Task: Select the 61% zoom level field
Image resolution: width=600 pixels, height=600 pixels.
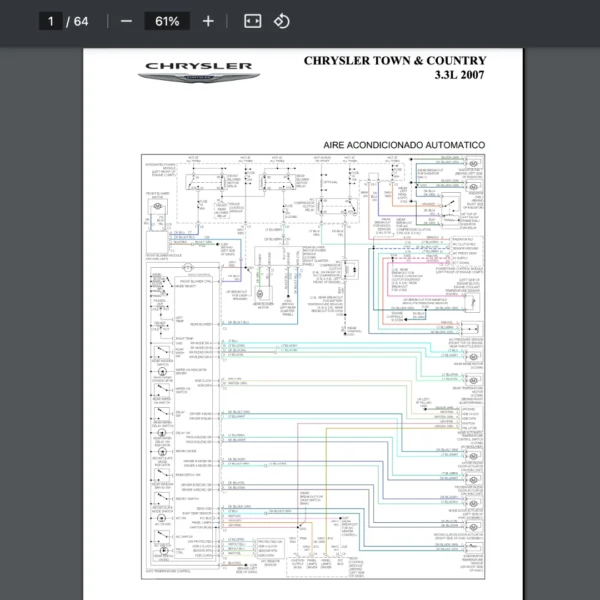Action: point(167,21)
